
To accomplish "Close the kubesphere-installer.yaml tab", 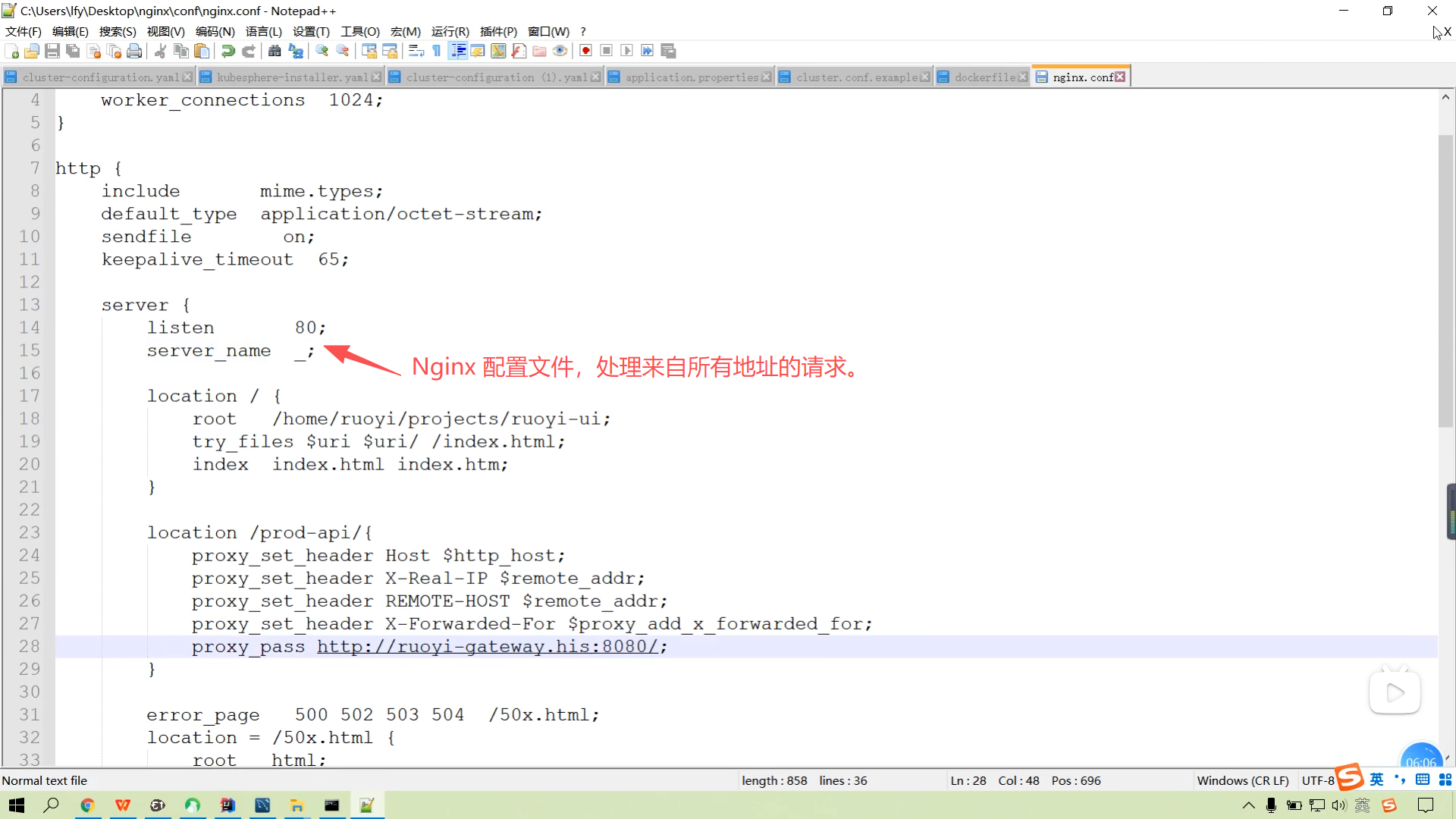I will pos(376,77).
